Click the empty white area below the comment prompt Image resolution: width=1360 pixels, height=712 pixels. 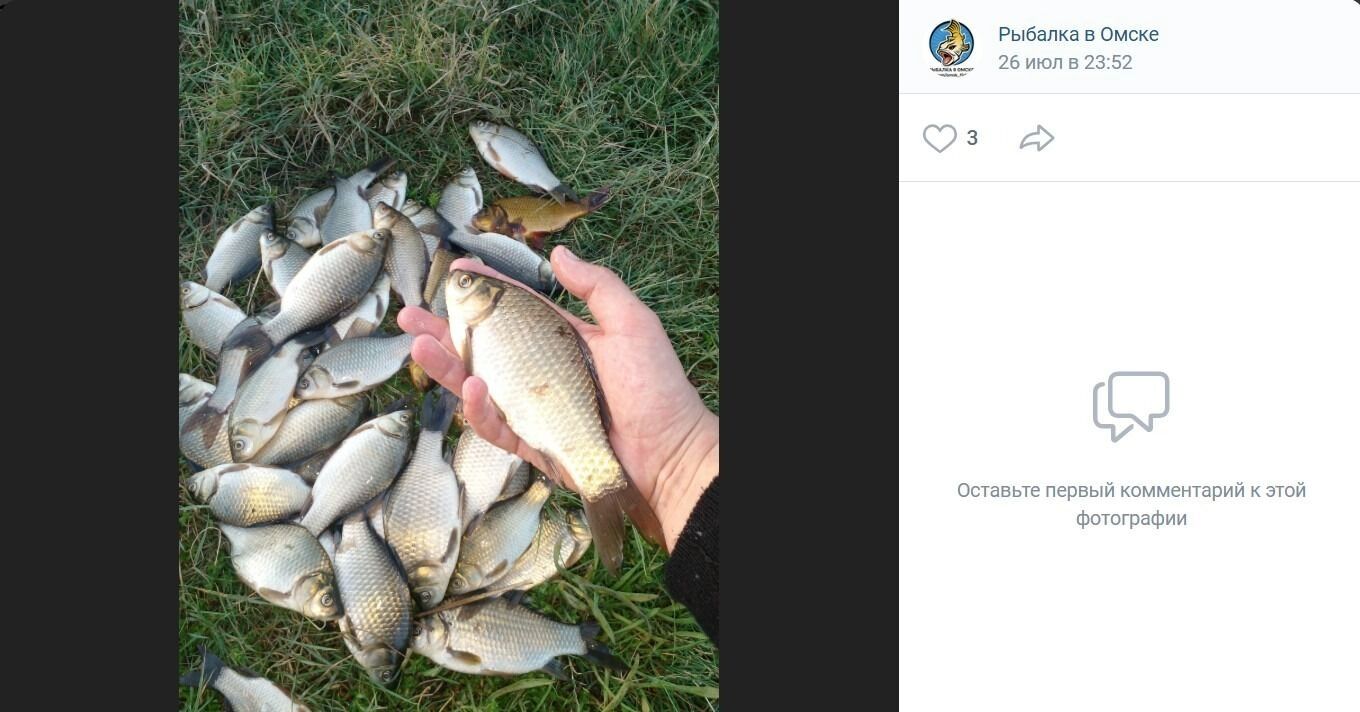point(1131,620)
